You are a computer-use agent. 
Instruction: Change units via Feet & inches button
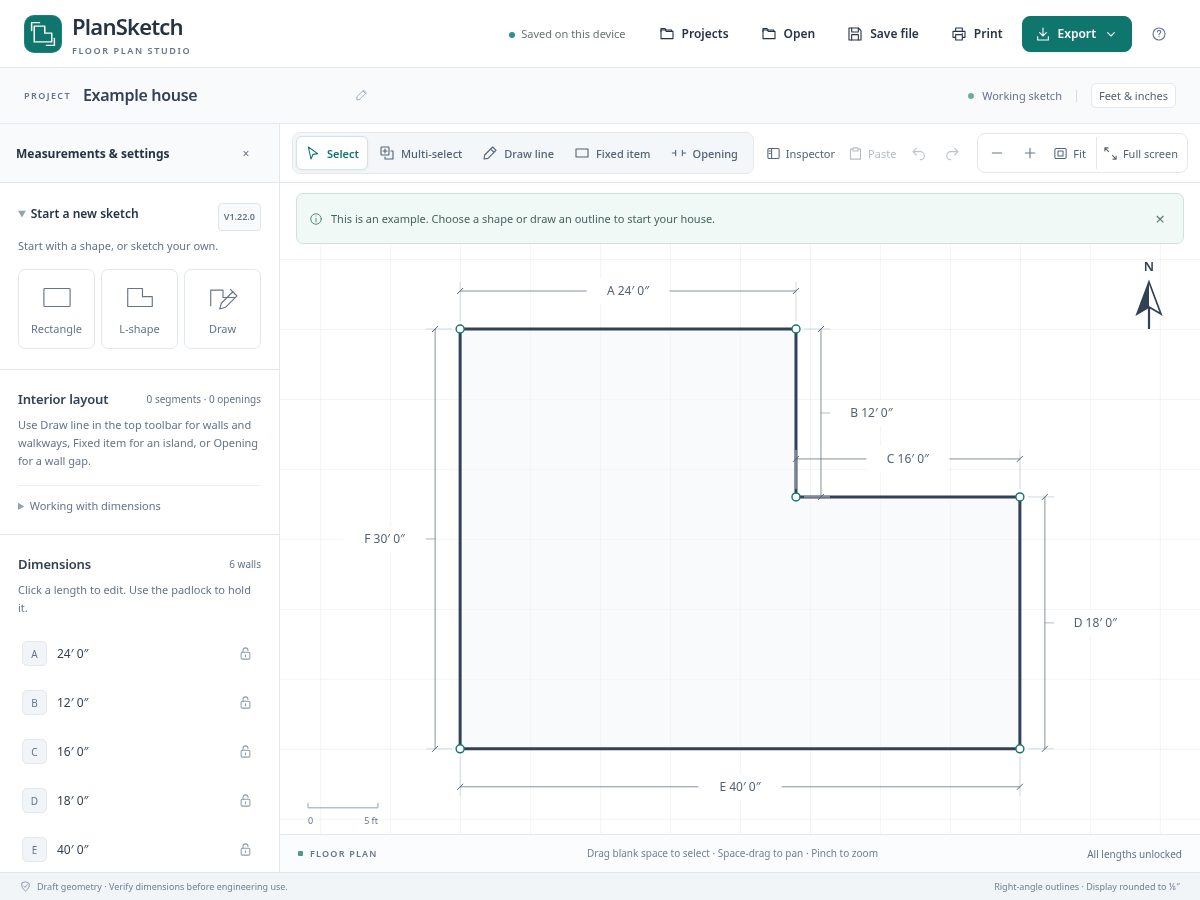[x=1133, y=96]
